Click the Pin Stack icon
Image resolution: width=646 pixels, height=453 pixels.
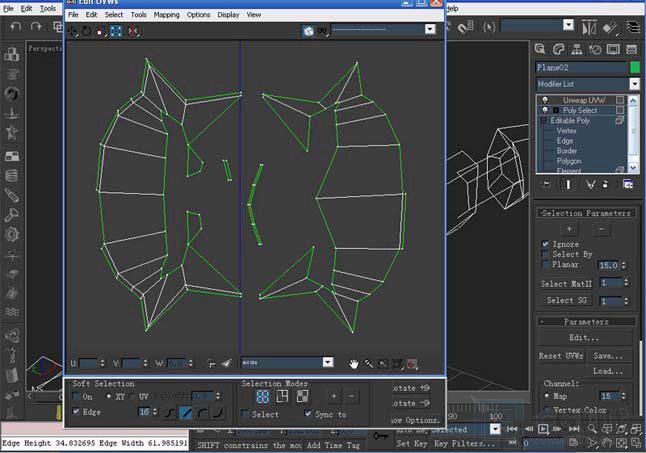pos(547,184)
